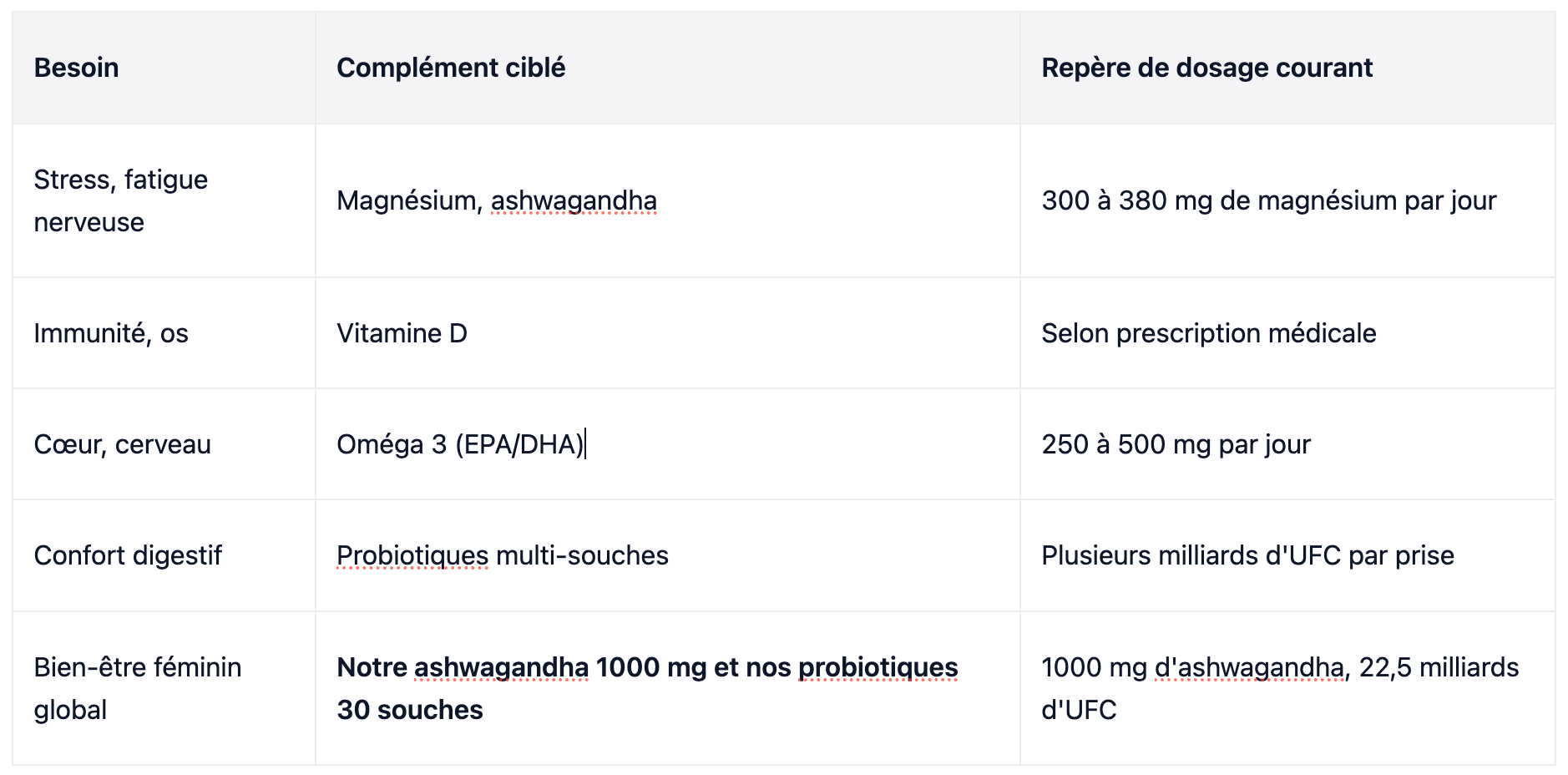
Task: Click Plusieurs milliards d'UFC par prise cell
Action: tap(1287, 555)
